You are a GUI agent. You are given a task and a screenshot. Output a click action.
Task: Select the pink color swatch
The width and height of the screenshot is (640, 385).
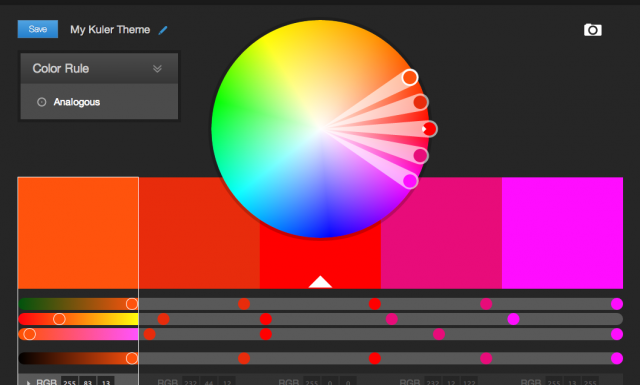pyautogui.click(x=441, y=233)
